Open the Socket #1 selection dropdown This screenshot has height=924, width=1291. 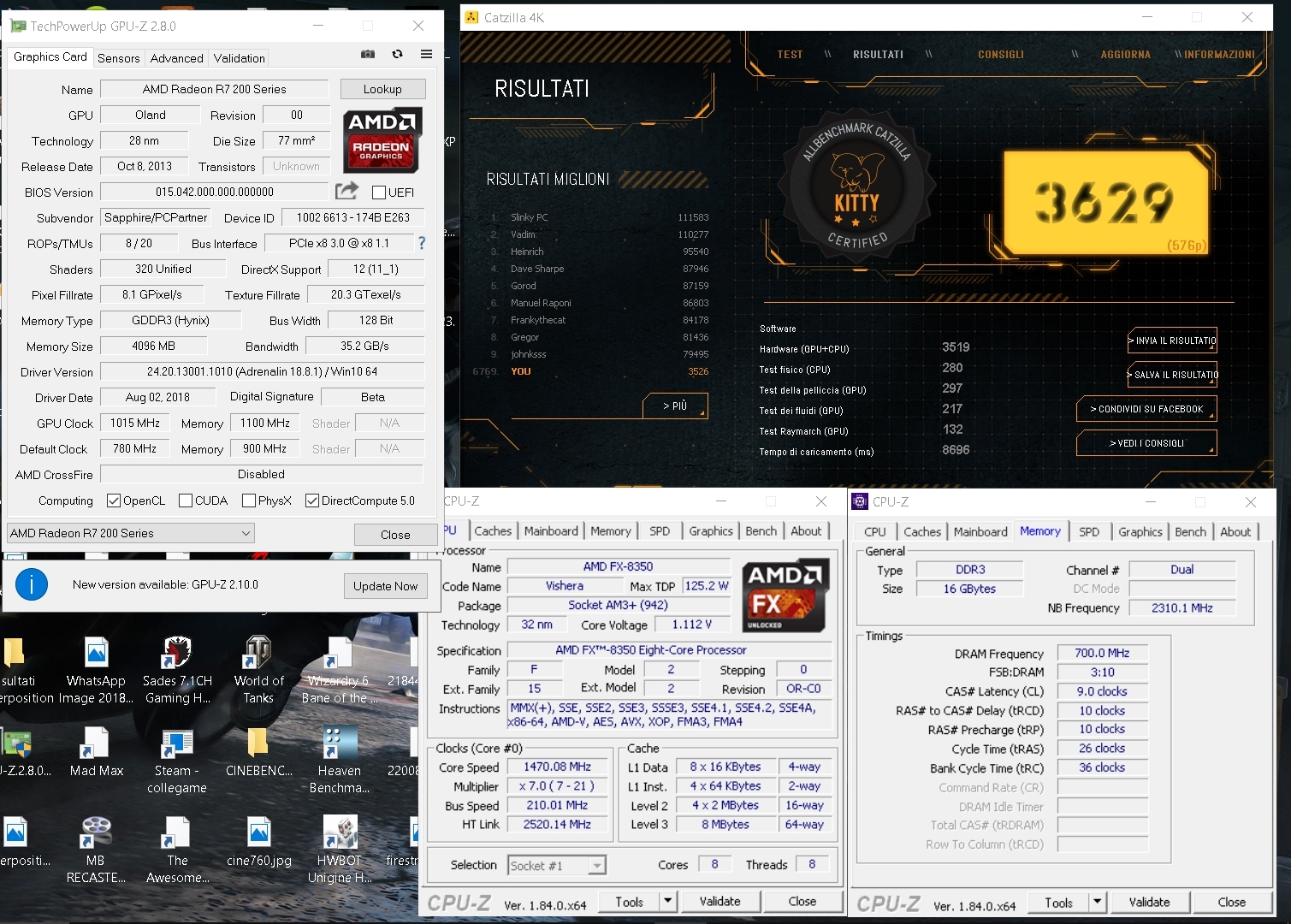pyautogui.click(x=557, y=866)
